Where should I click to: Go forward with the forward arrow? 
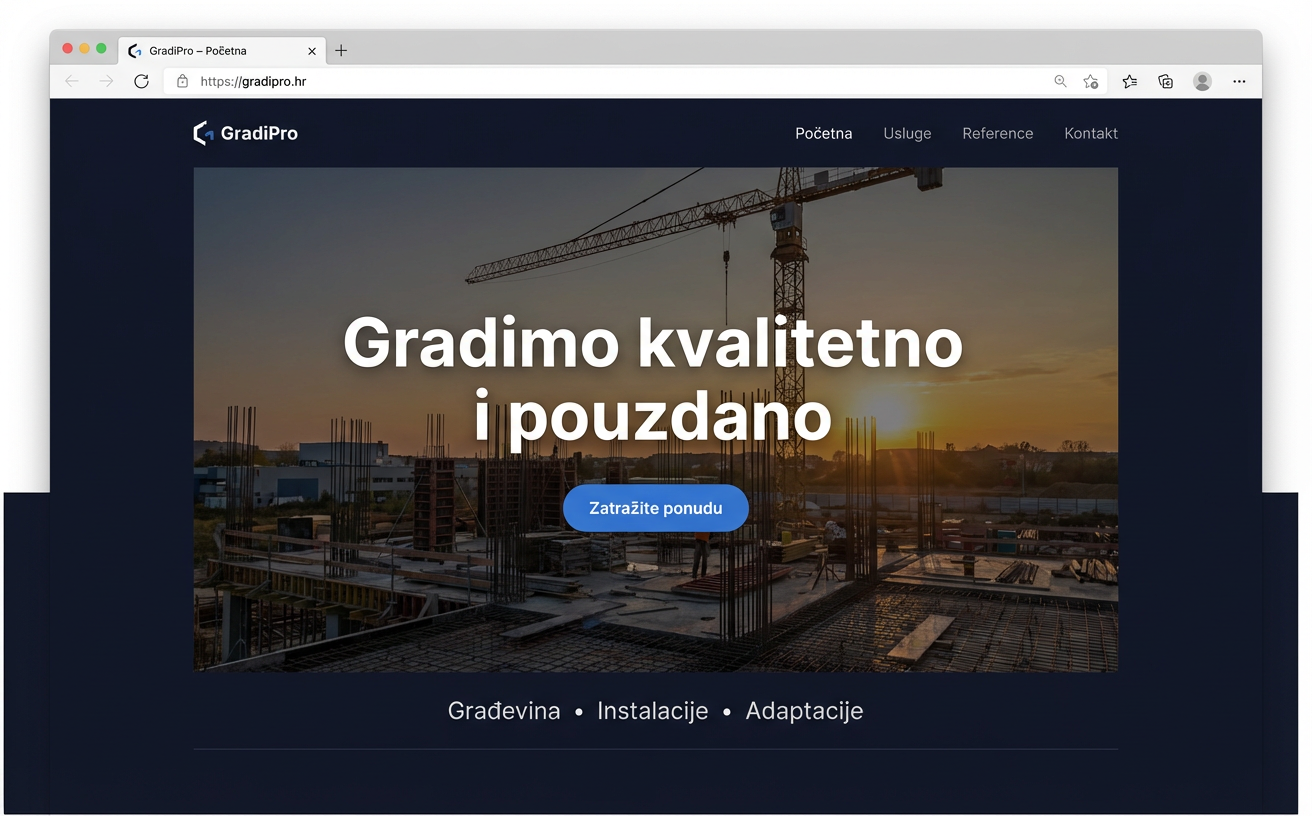(x=106, y=82)
